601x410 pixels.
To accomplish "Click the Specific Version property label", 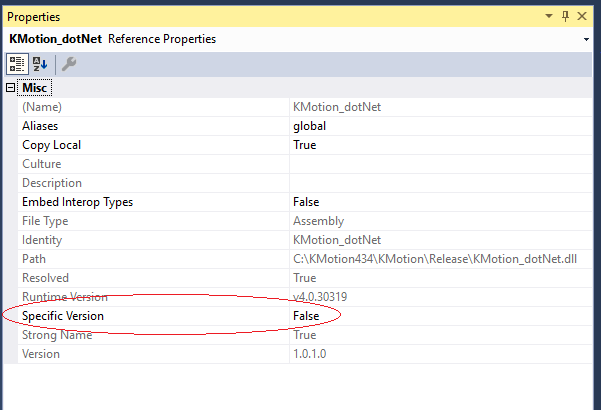I will (x=62, y=316).
